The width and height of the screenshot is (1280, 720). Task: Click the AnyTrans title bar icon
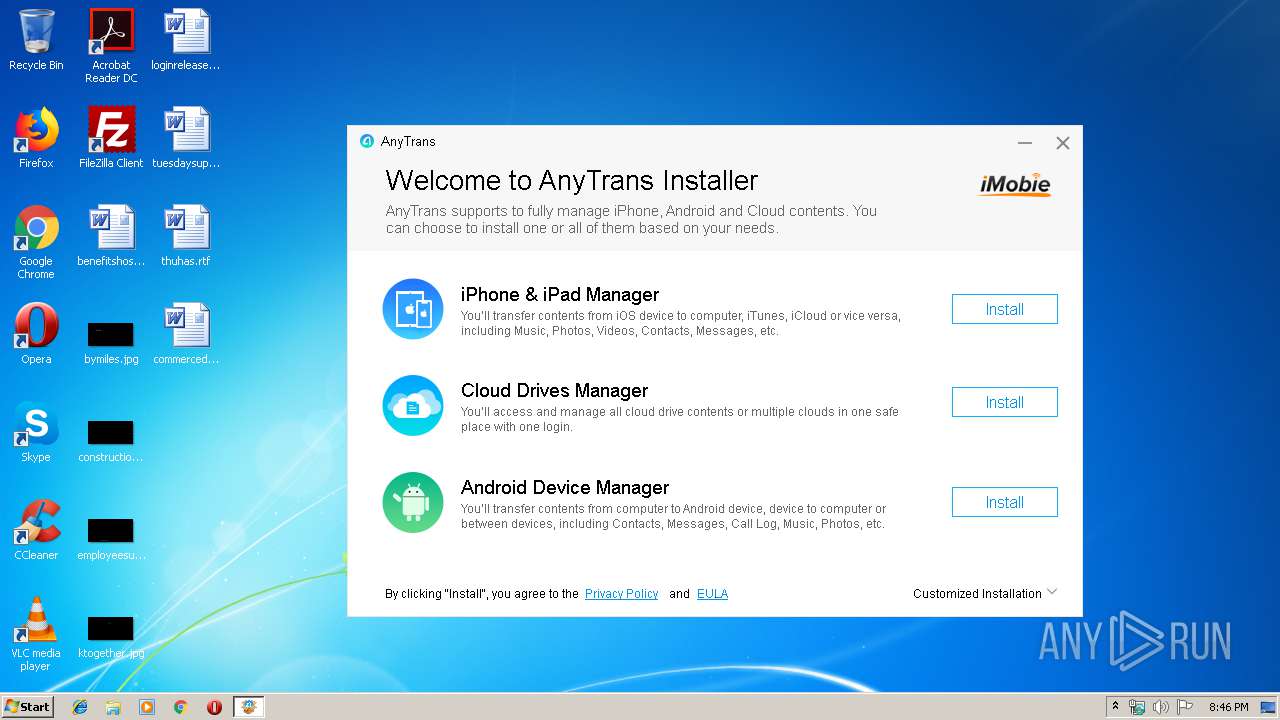coord(367,141)
